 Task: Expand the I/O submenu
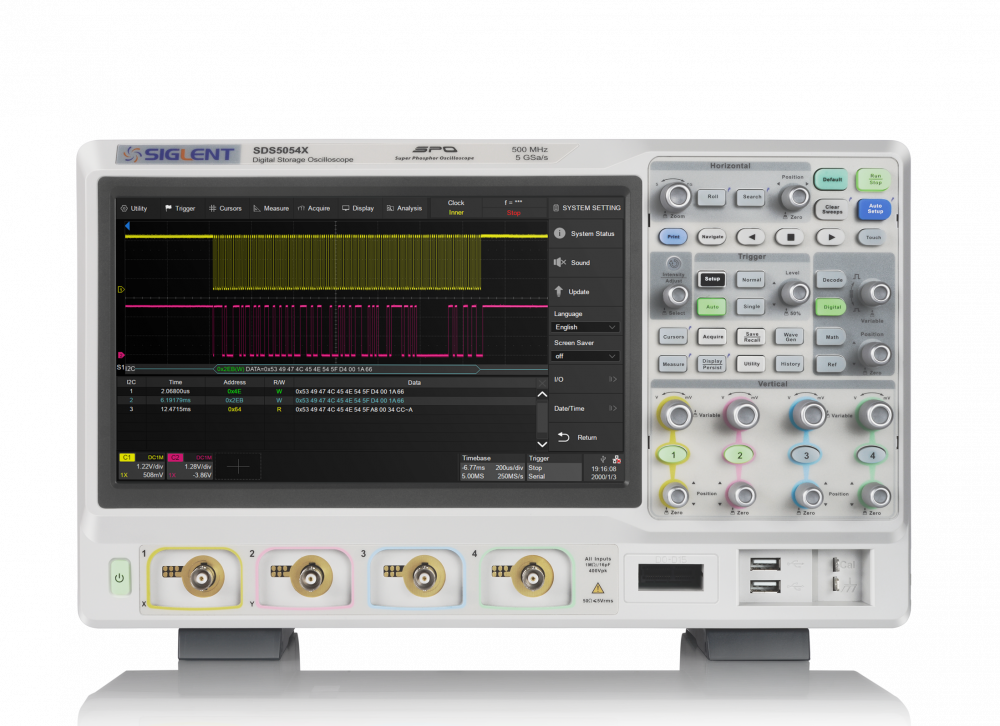[x=586, y=380]
